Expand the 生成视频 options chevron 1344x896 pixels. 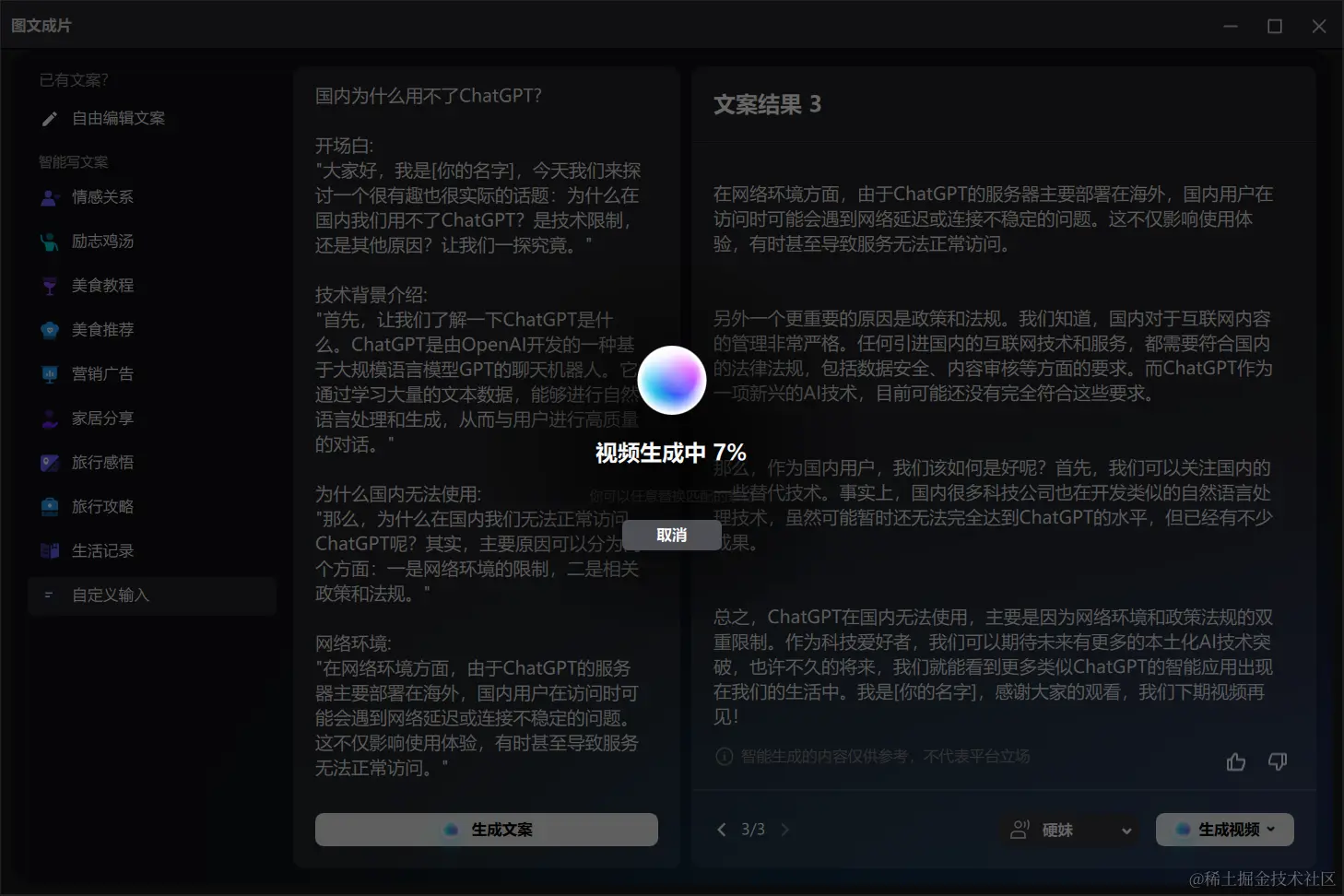(x=1270, y=830)
